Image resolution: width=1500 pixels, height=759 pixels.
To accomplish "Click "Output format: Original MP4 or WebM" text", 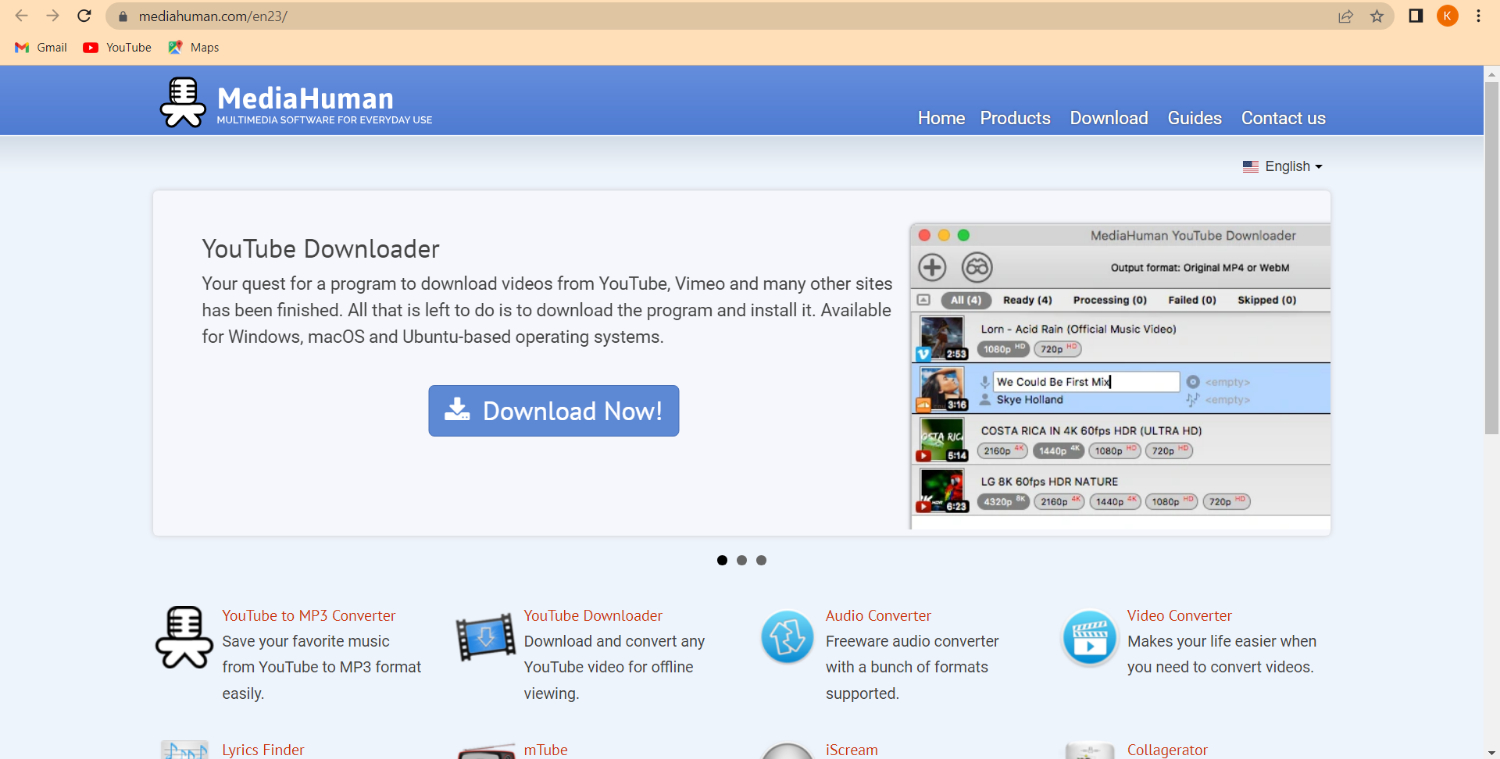I will coord(1200,268).
